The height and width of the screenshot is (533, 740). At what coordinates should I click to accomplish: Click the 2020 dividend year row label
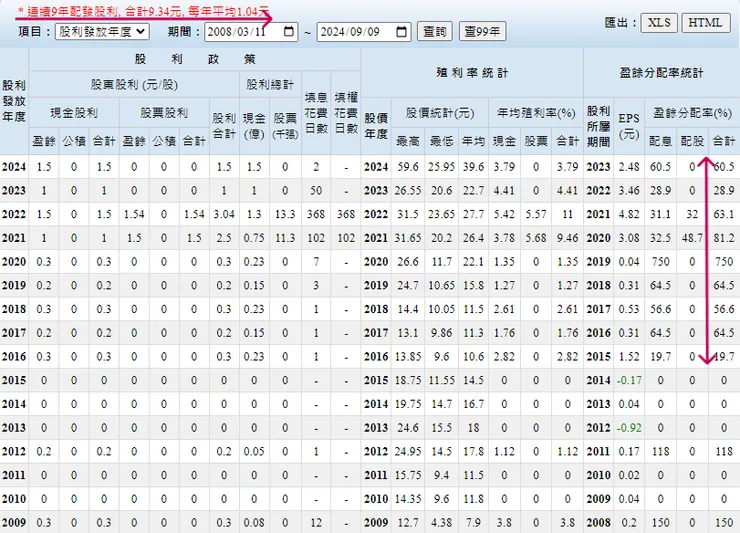[x=14, y=261]
